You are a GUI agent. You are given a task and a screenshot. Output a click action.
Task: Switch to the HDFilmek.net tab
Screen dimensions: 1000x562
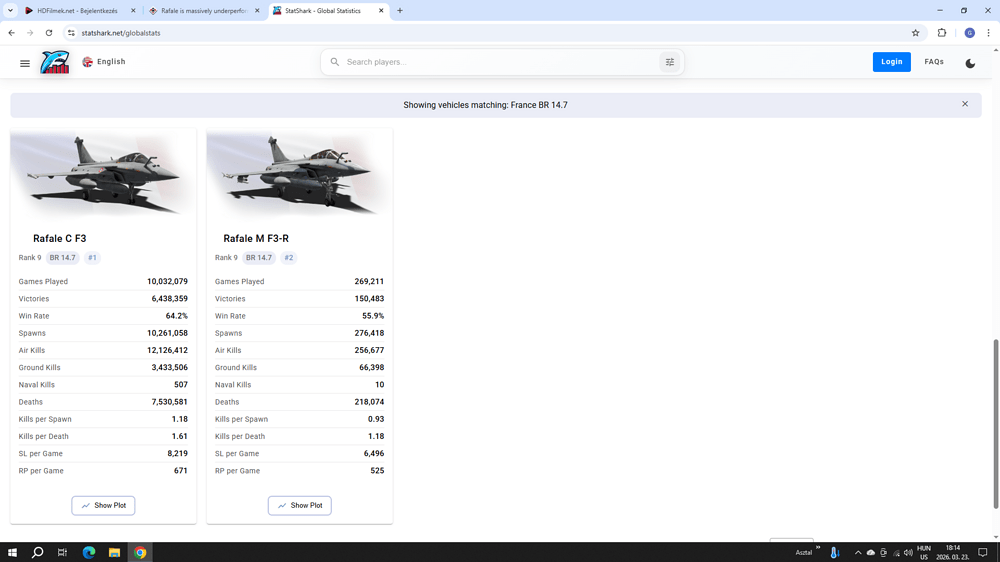(x=78, y=11)
